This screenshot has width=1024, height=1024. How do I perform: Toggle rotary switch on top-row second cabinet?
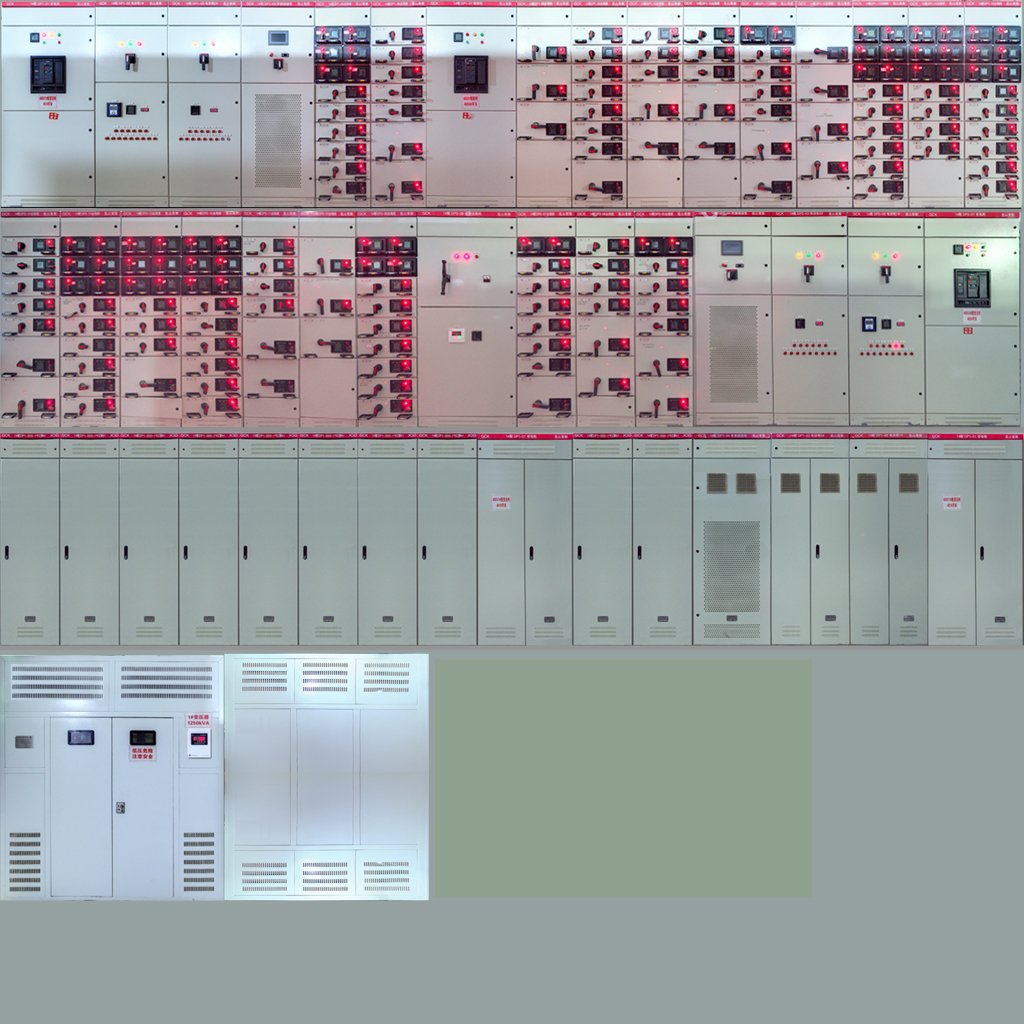[x=131, y=61]
